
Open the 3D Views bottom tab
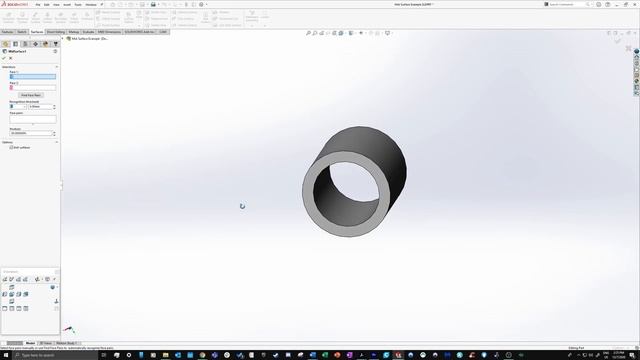[46, 343]
